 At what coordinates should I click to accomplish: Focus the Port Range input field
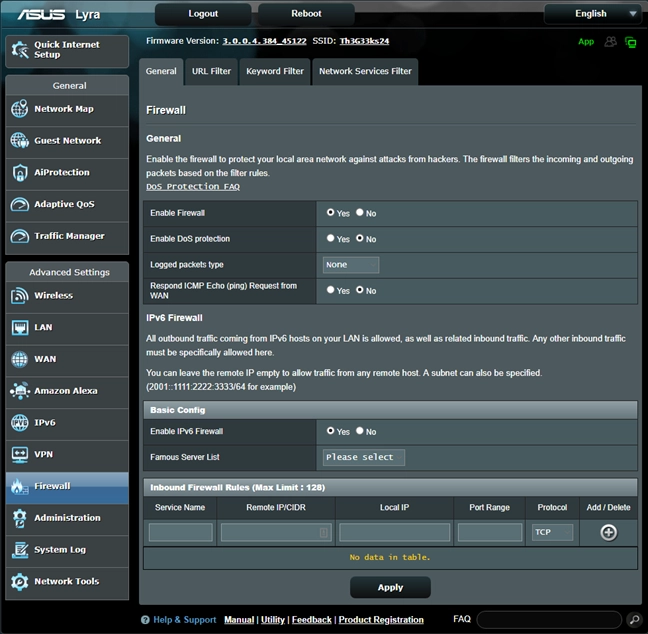click(x=490, y=532)
